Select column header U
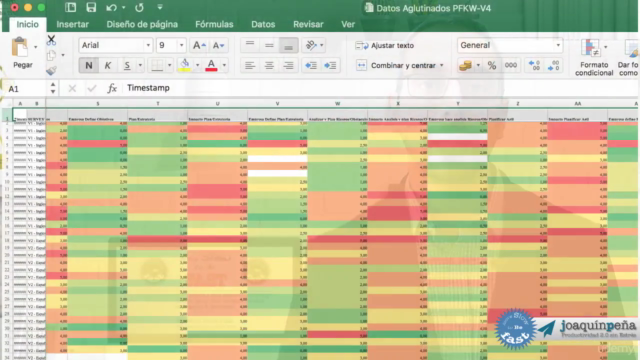The height and width of the screenshot is (360, 640). pyautogui.click(x=218, y=104)
